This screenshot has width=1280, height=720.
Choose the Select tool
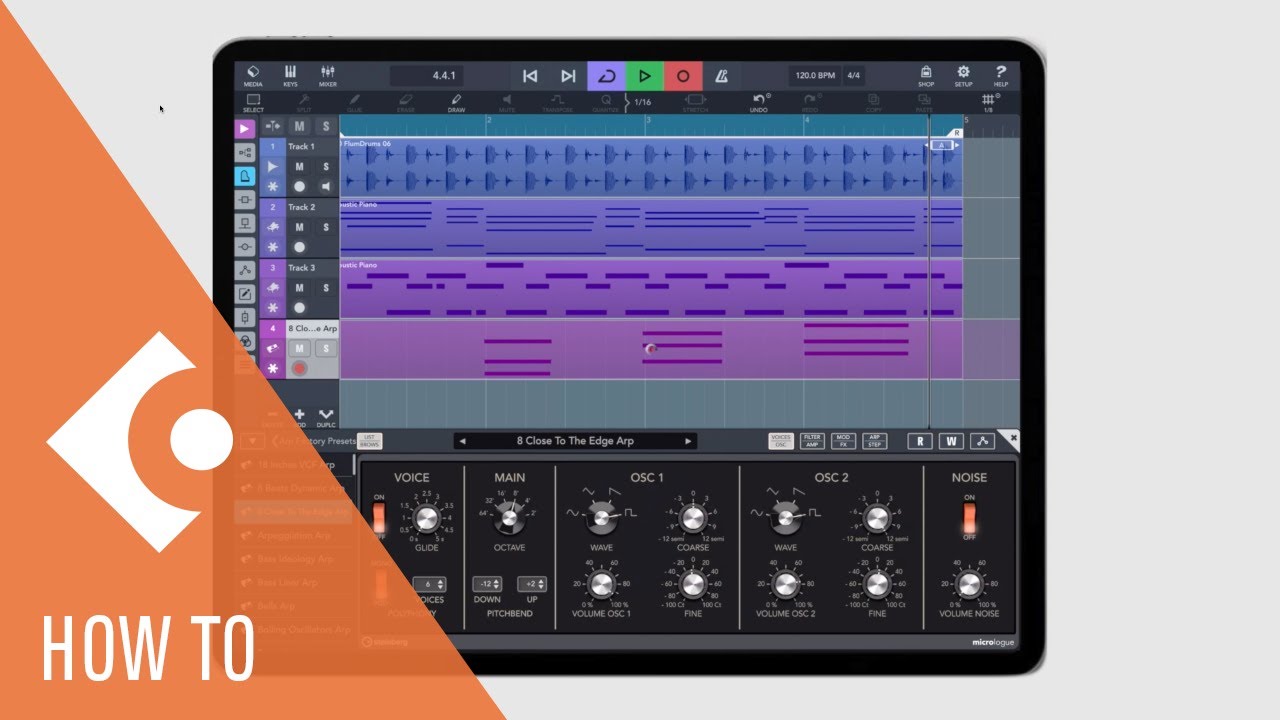pyautogui.click(x=253, y=102)
